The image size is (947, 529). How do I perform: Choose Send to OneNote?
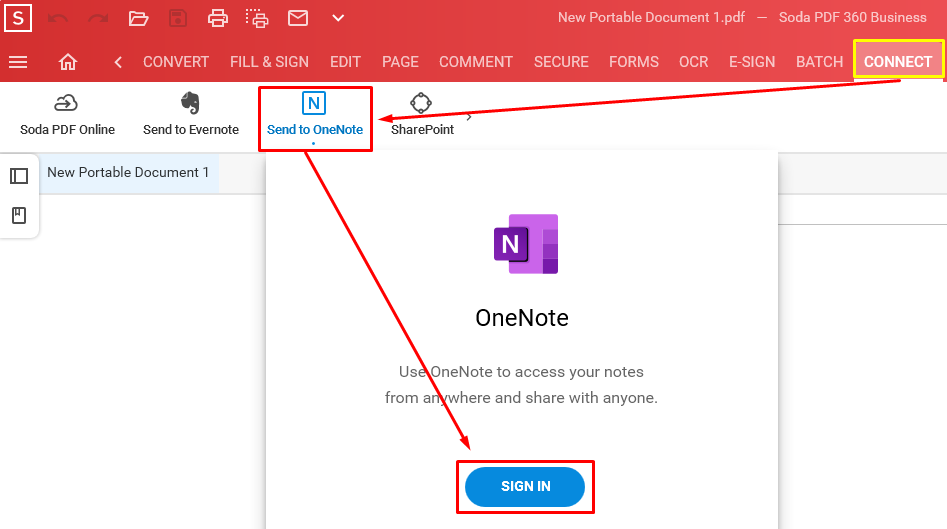point(315,116)
